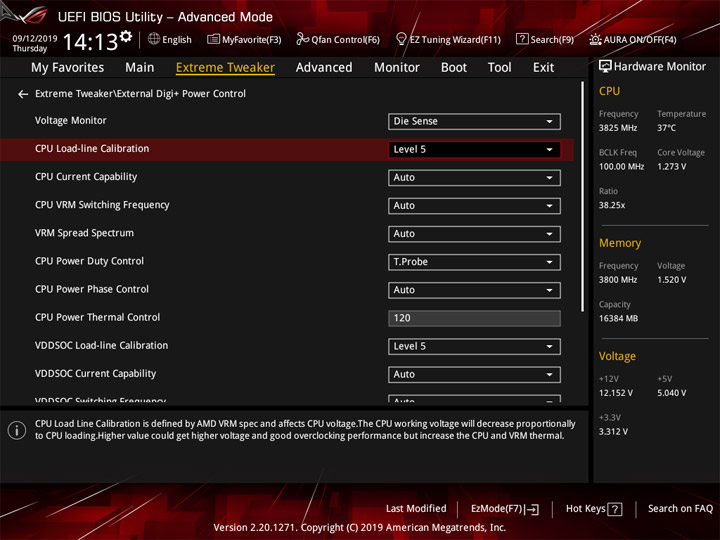Open VDDSOC Load-line Calibration dropdown
The image size is (720, 540).
tap(474, 347)
